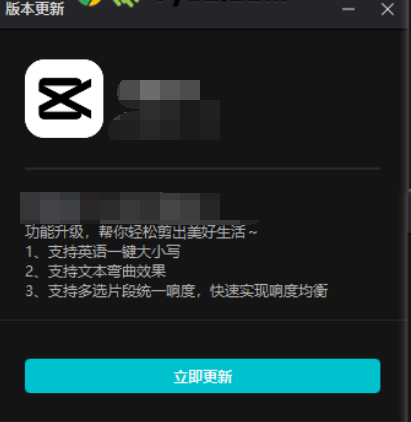Click the 版本更新 title text

[35, 9]
